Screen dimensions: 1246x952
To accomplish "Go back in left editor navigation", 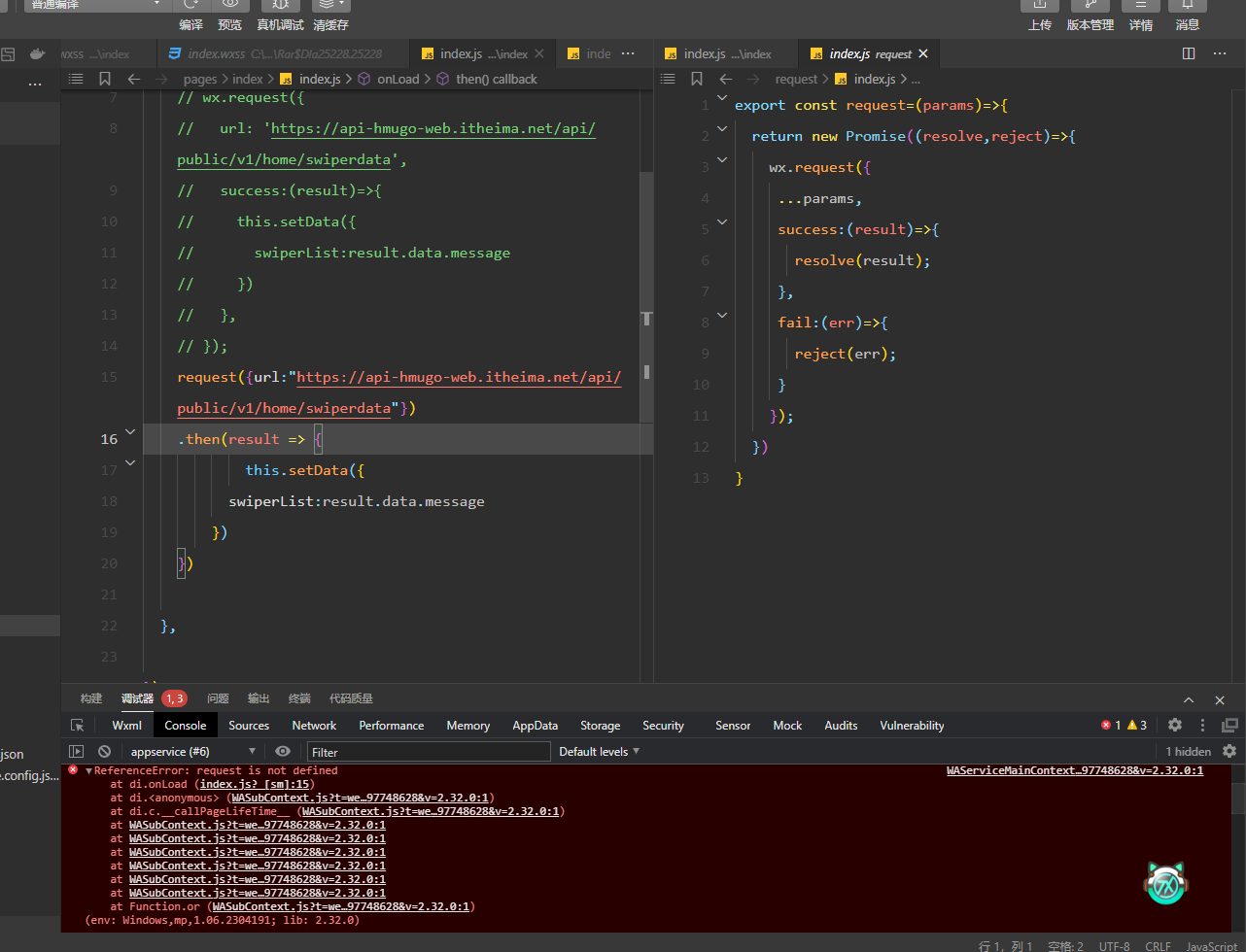I will click(134, 79).
